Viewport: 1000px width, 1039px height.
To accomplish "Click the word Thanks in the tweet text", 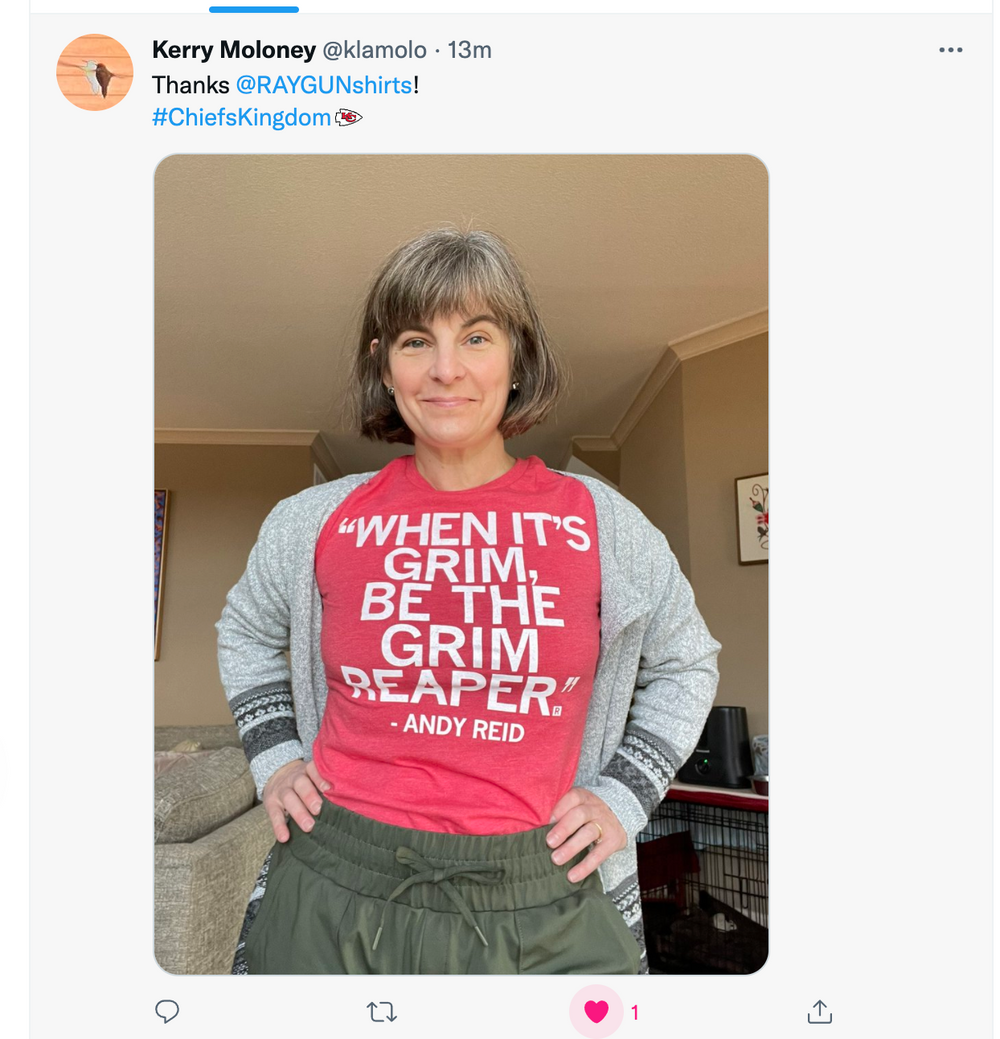I will [x=190, y=85].
